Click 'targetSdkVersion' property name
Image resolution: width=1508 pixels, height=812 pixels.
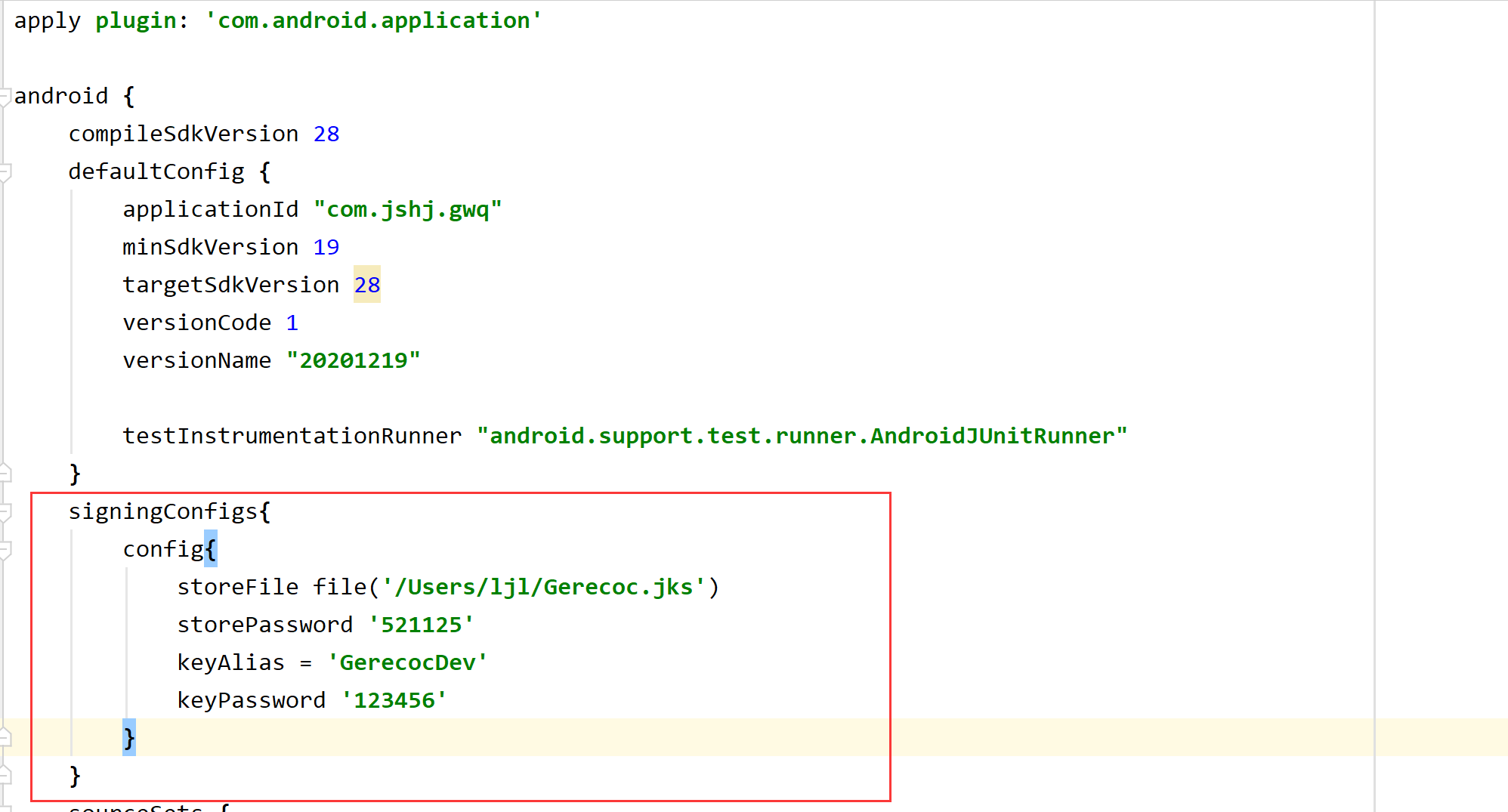click(231, 286)
